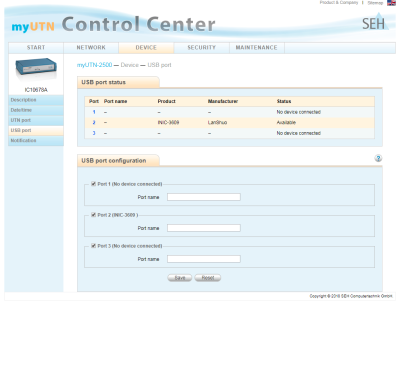Click the Status column header
The width and height of the screenshot is (400, 371).
point(284,101)
